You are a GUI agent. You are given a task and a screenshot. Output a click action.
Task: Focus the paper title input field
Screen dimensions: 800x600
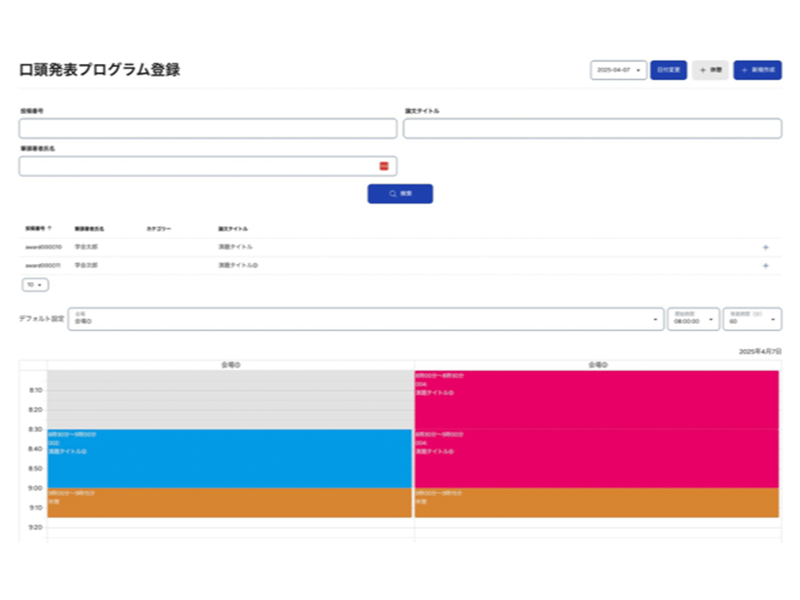point(592,129)
